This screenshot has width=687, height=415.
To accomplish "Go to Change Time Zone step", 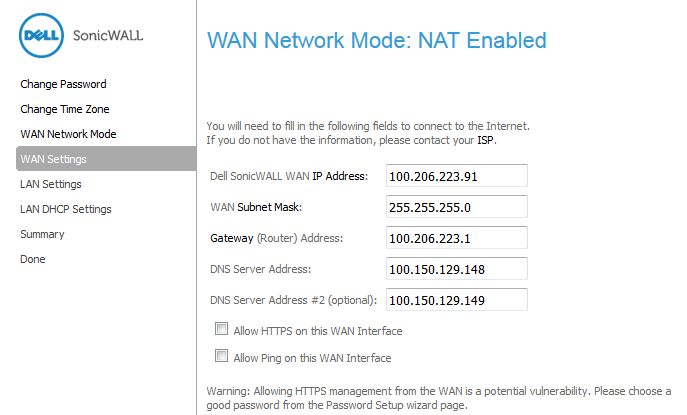I will point(65,109).
